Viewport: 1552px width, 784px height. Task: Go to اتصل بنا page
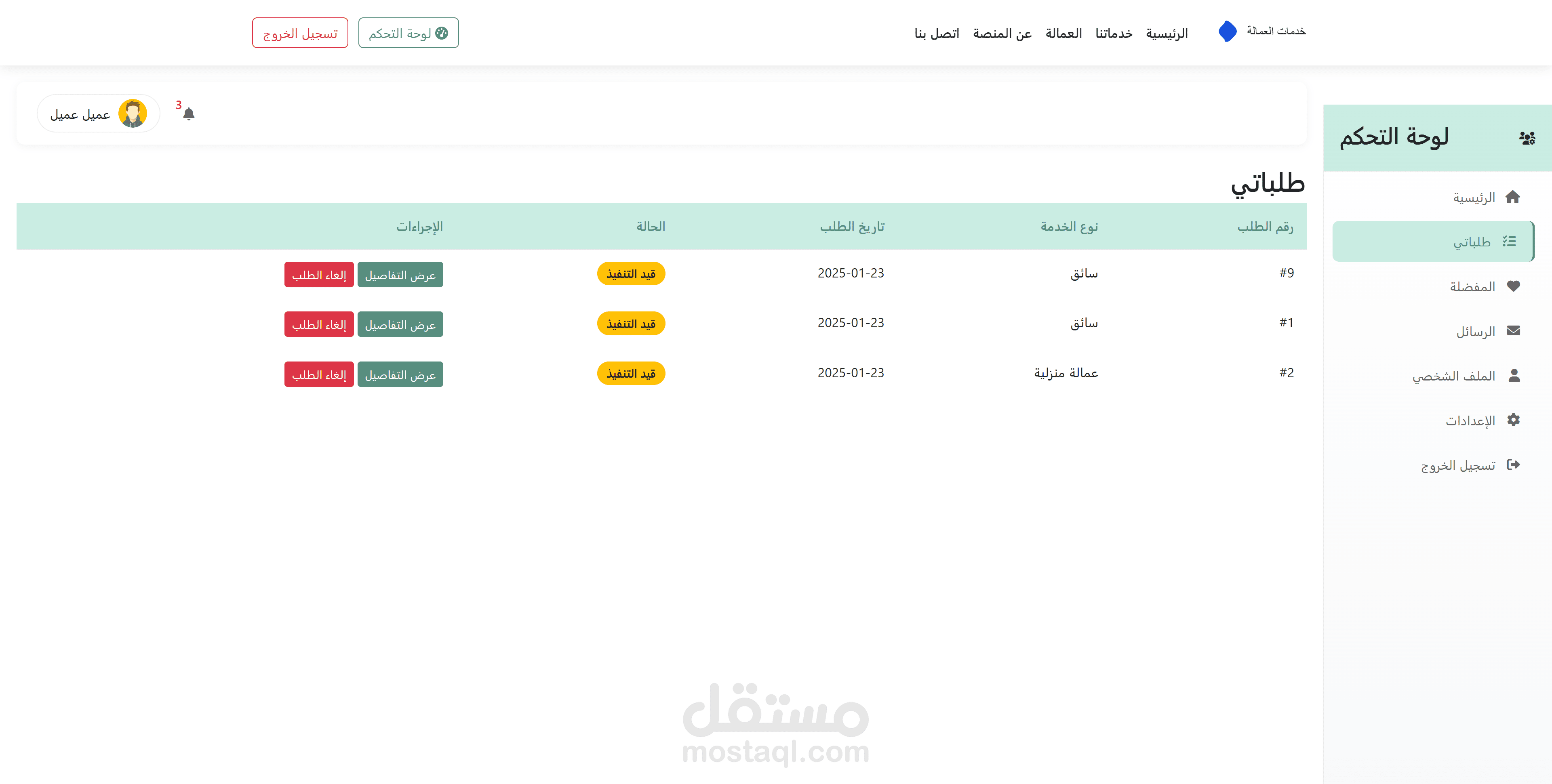(x=936, y=34)
